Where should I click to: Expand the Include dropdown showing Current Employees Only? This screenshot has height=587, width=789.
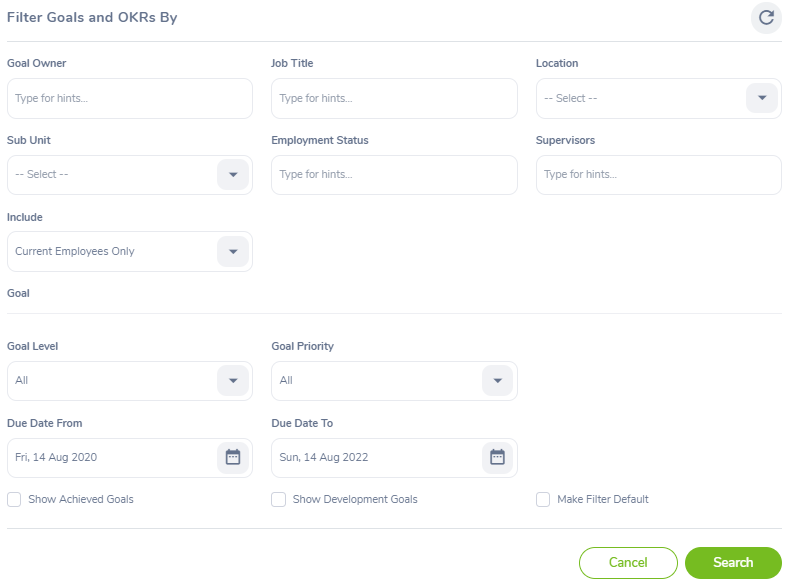click(233, 252)
